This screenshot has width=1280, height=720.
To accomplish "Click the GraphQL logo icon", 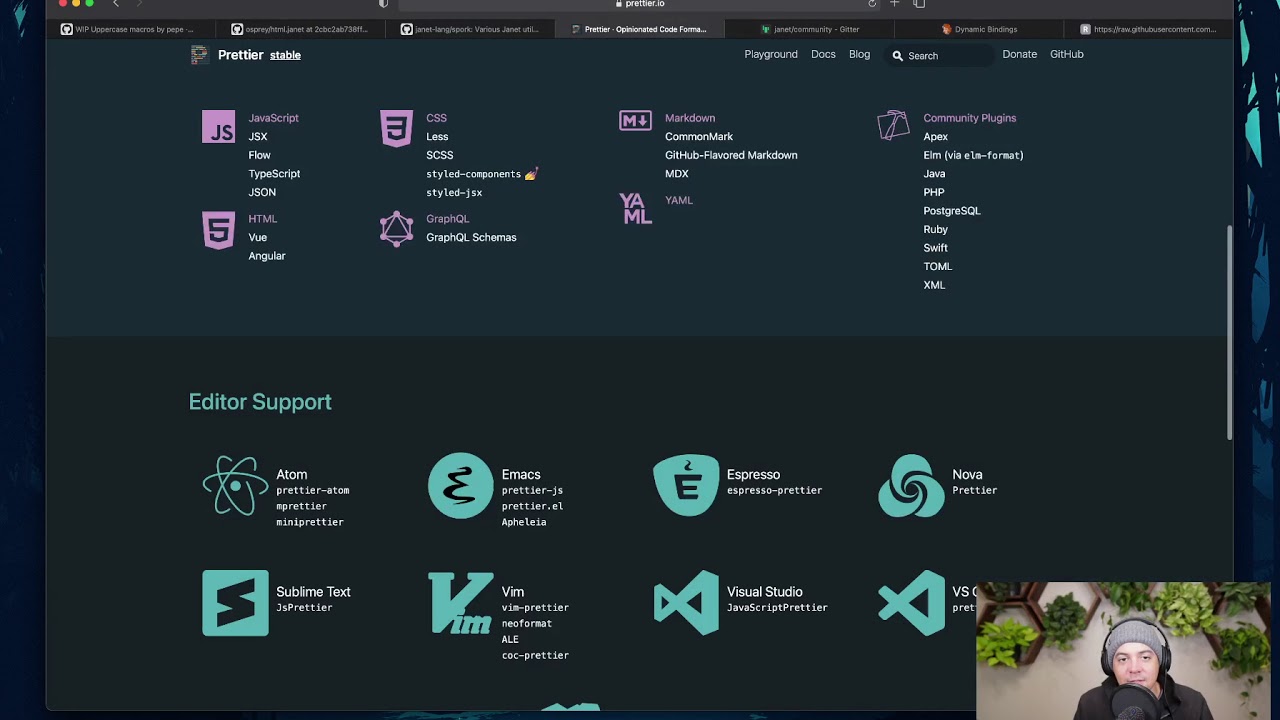I will pos(396,229).
